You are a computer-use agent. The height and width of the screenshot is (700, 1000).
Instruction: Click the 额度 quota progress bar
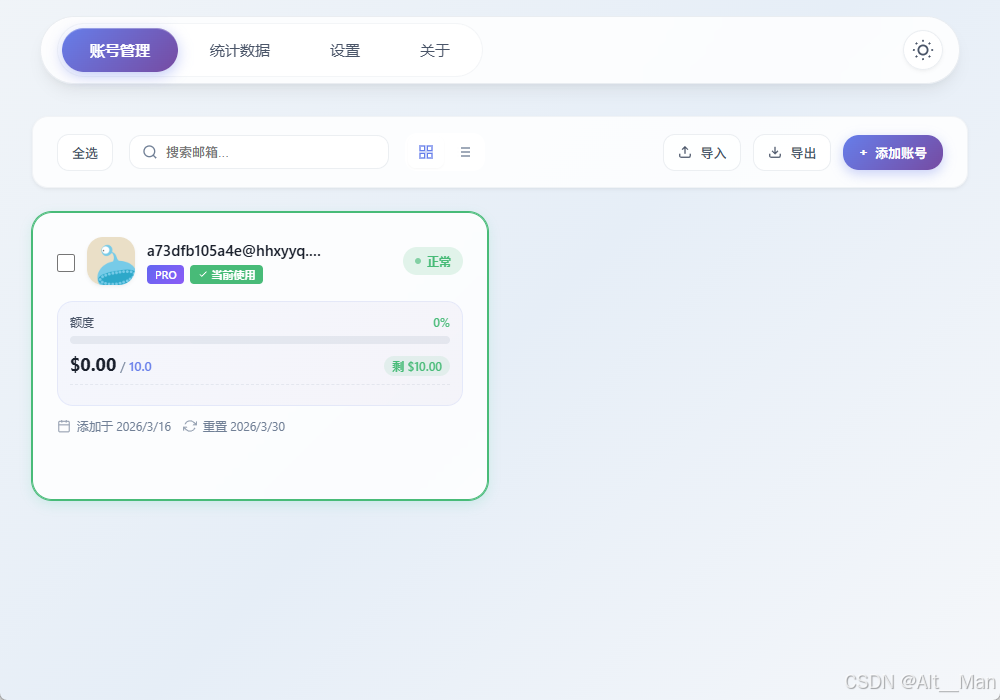tap(259, 340)
